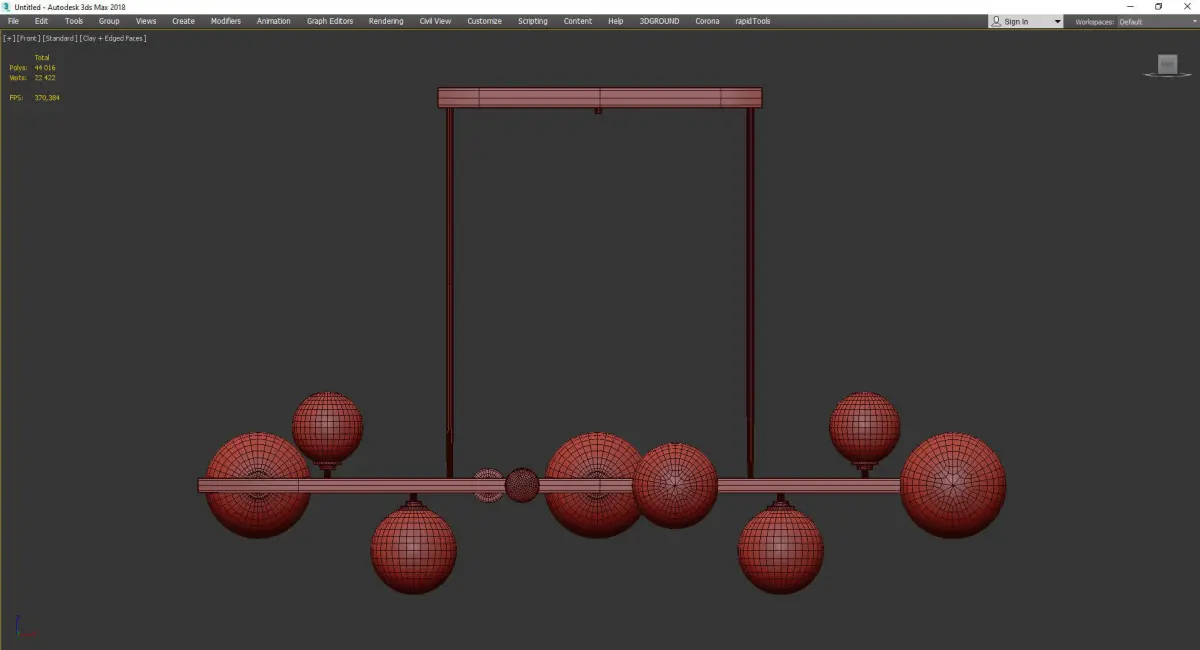Viewport: 1200px width, 650px height.
Task: Open the Civil View menu
Action: 435,21
